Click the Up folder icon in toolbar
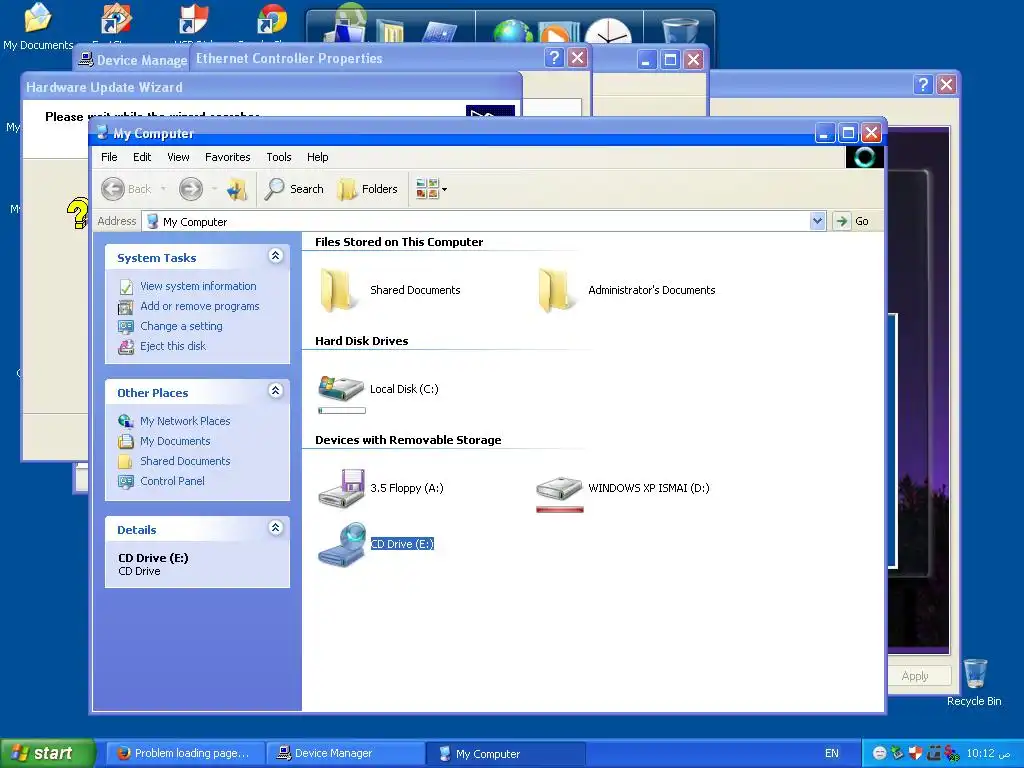1024x768 pixels. tap(236, 189)
